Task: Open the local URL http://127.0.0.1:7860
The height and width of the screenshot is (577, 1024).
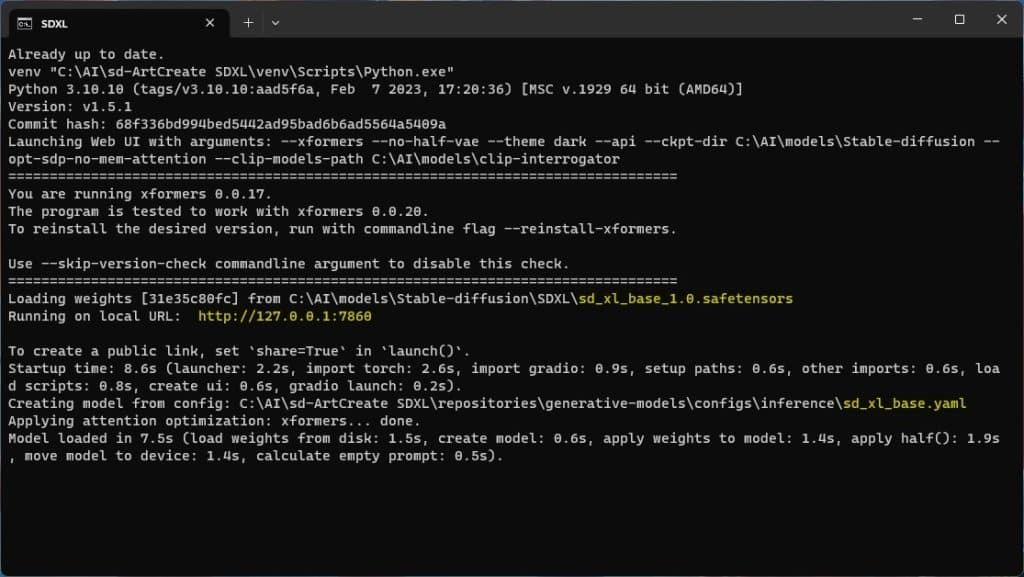Action: [x=285, y=316]
